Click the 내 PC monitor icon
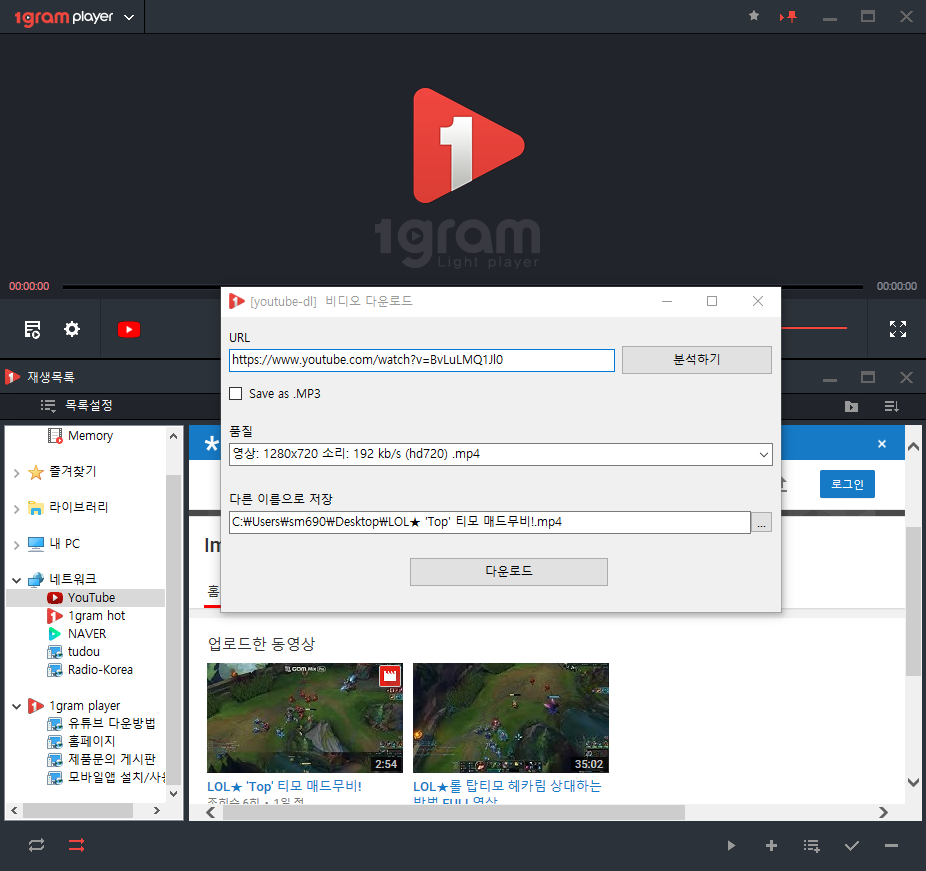Image resolution: width=926 pixels, height=871 pixels. 36,544
